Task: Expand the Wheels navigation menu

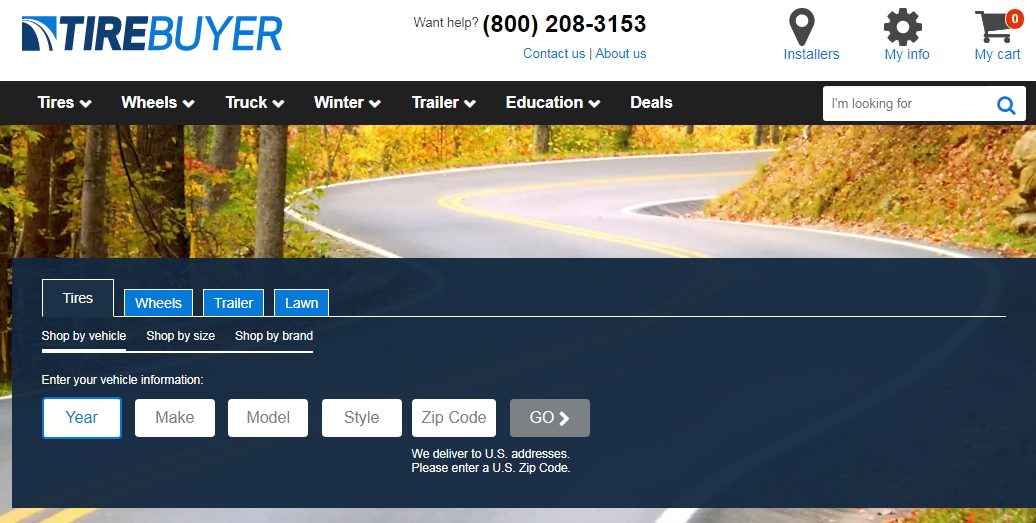Action: point(157,102)
